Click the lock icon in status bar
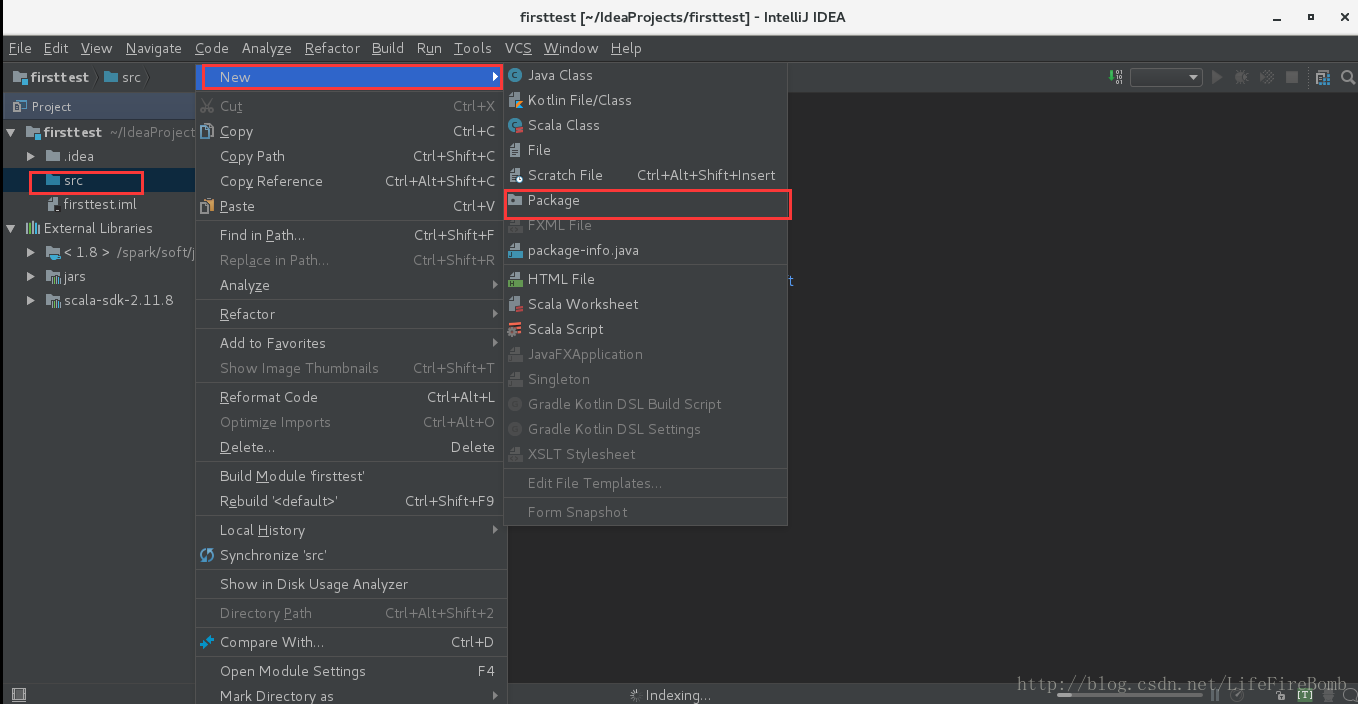The image size is (1358, 704). coord(1280,694)
